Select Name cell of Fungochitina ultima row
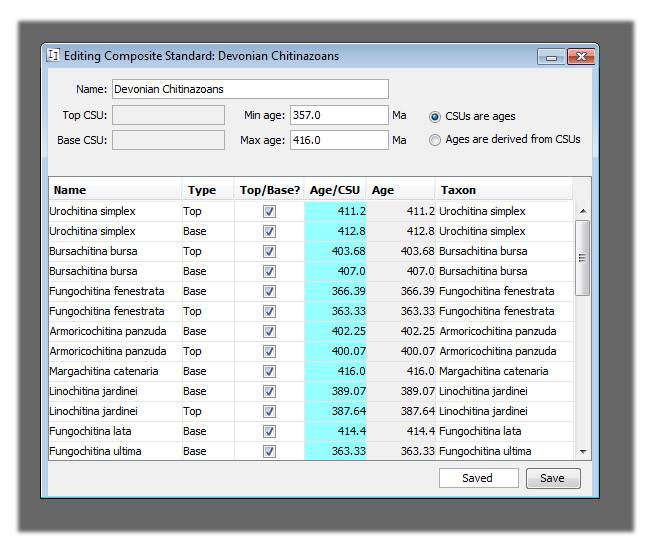652x550 pixels. (x=115, y=451)
